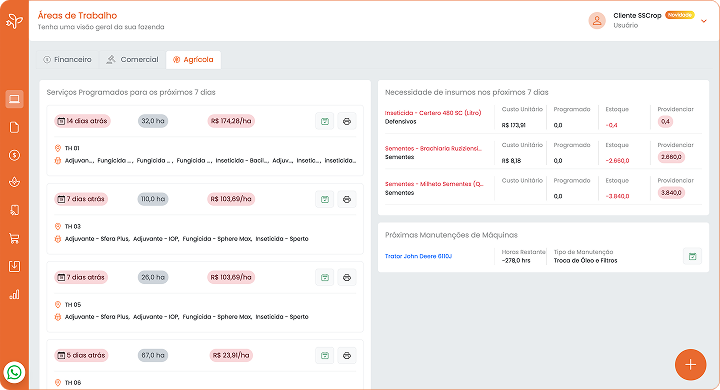720x390 pixels.
Task: Click print icon on TH 03 card
Action: tap(347, 199)
